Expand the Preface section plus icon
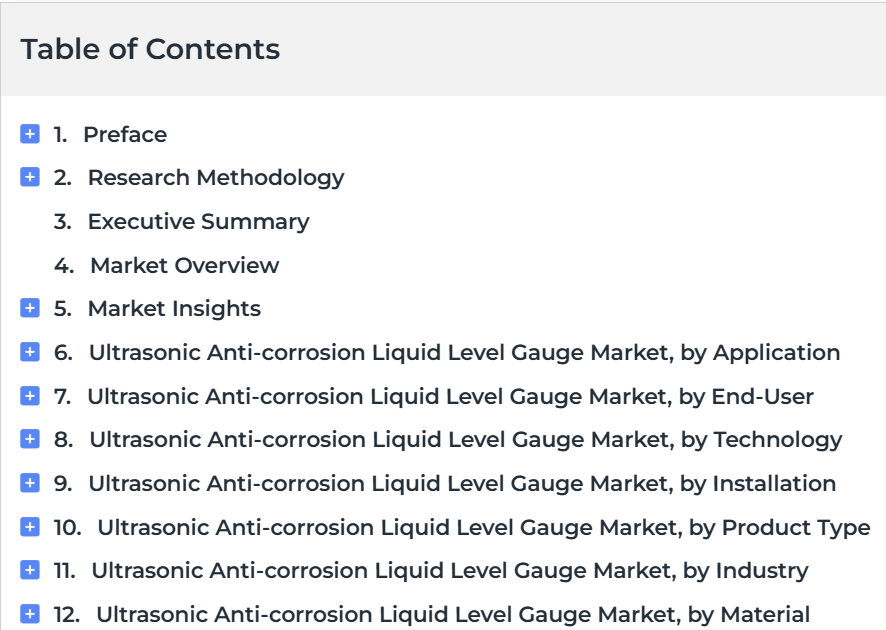Viewport: 886px width, 630px height. (x=30, y=134)
